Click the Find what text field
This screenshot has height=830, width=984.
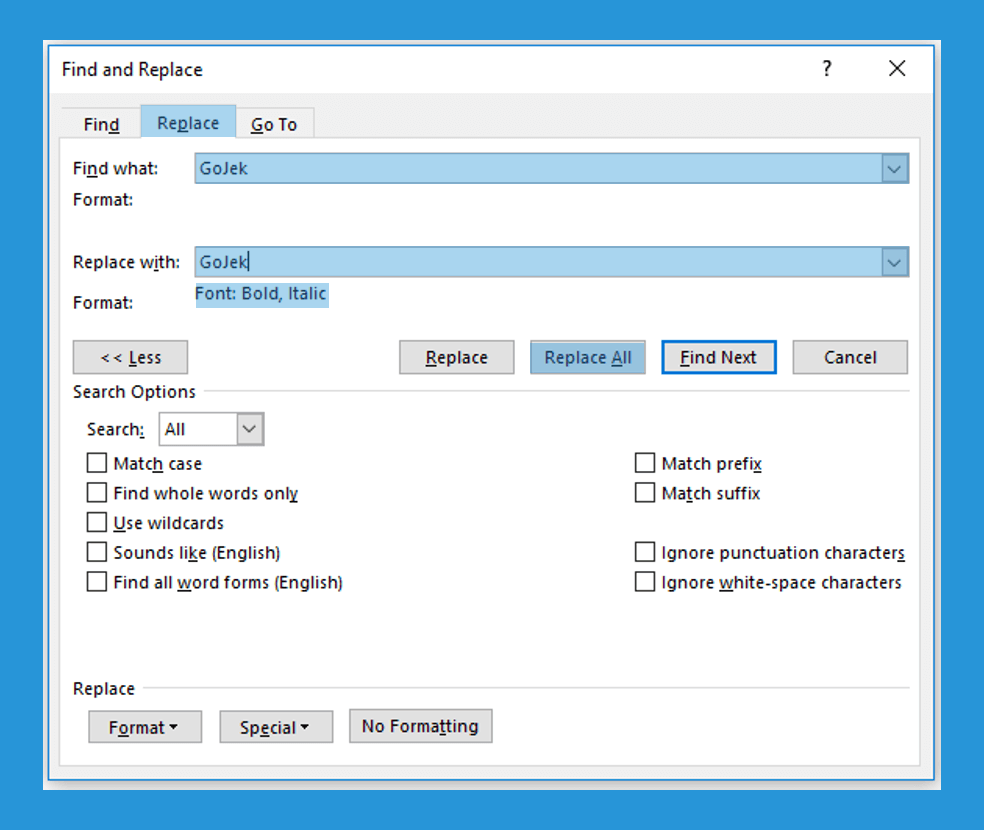click(x=538, y=168)
